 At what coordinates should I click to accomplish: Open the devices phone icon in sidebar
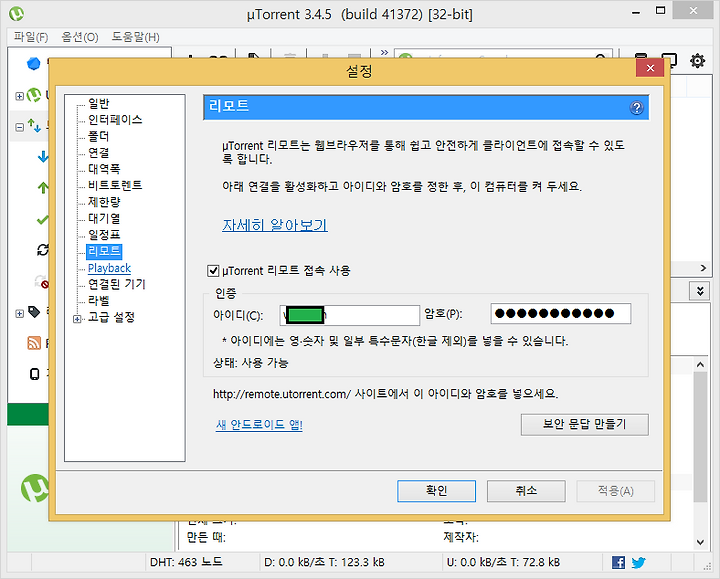tap(34, 374)
